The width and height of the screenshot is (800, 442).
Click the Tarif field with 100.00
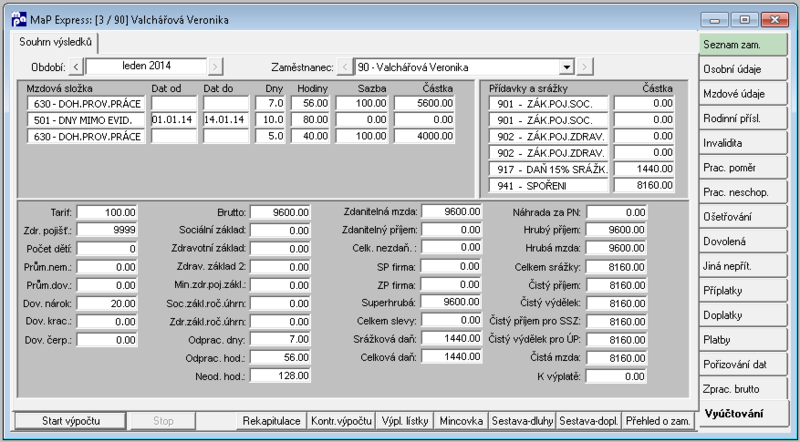[107, 212]
